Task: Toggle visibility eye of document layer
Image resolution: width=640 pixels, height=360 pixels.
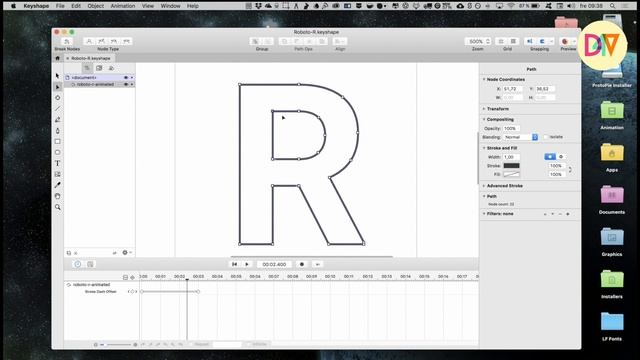Action: [126, 78]
